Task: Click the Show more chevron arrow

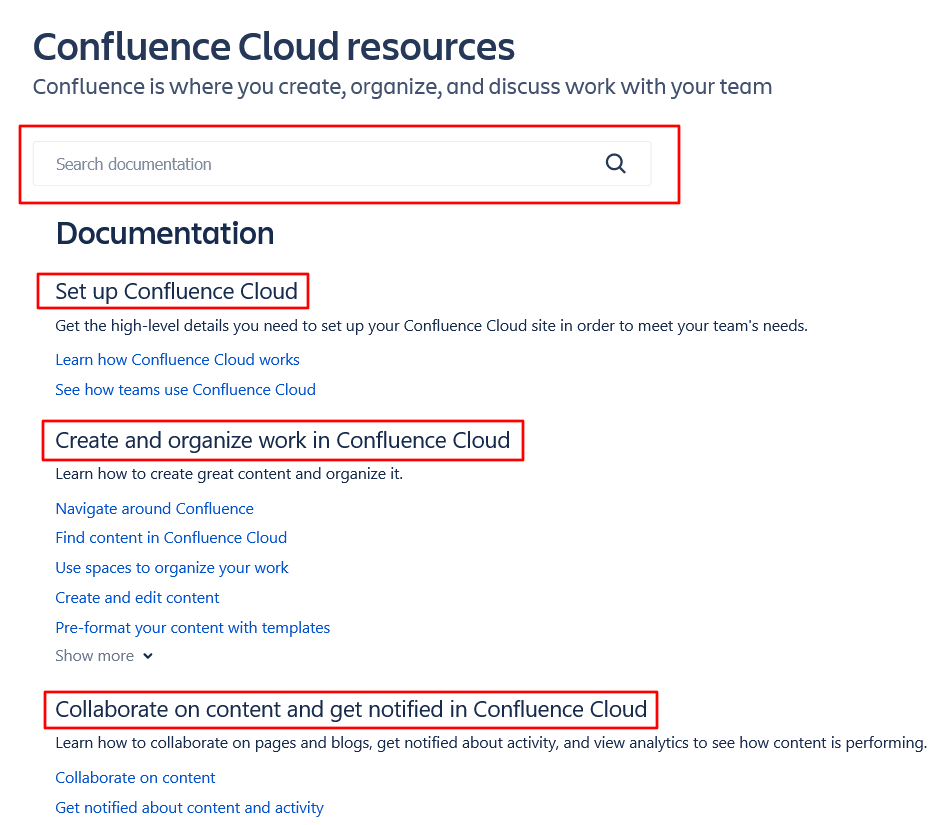Action: (x=148, y=656)
